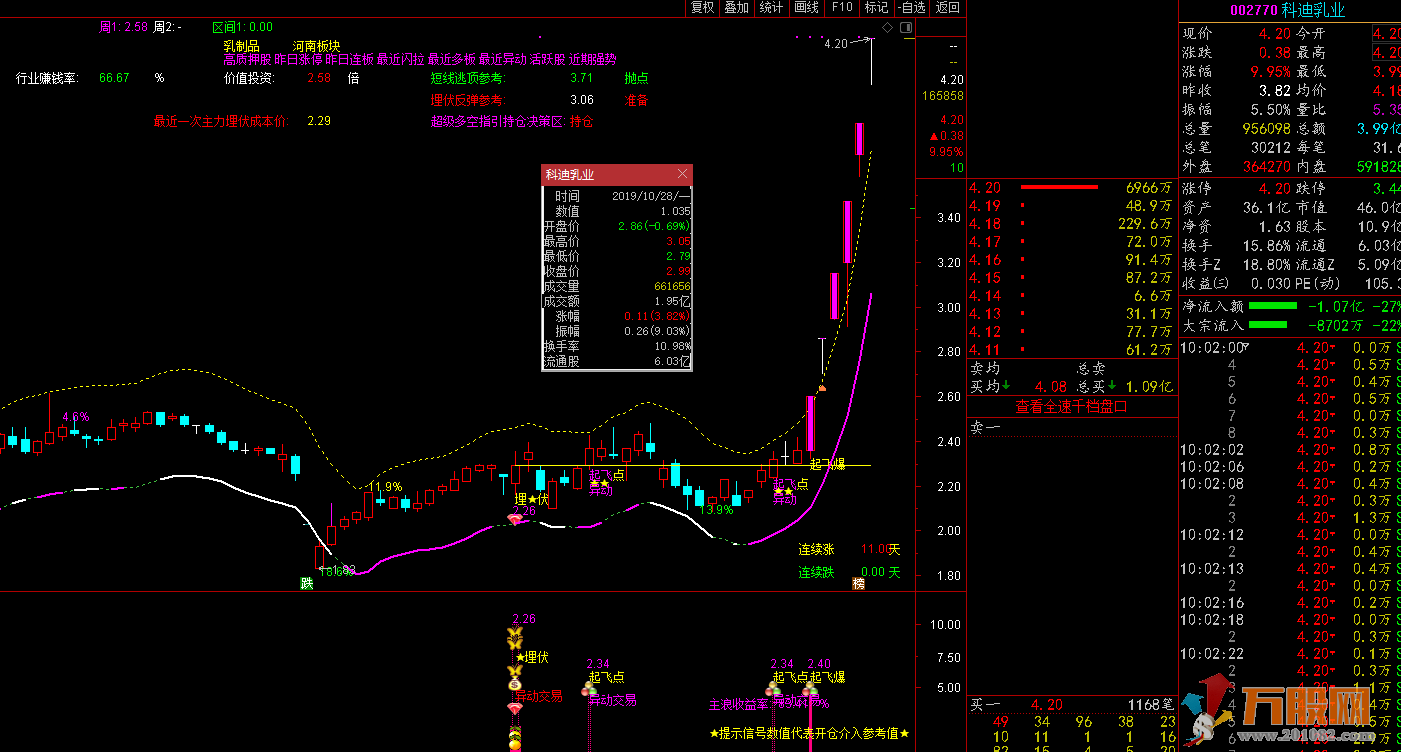The width and height of the screenshot is (1401, 752).
Task: Click the orange 榜 badge at chart bottom
Action: click(858, 583)
